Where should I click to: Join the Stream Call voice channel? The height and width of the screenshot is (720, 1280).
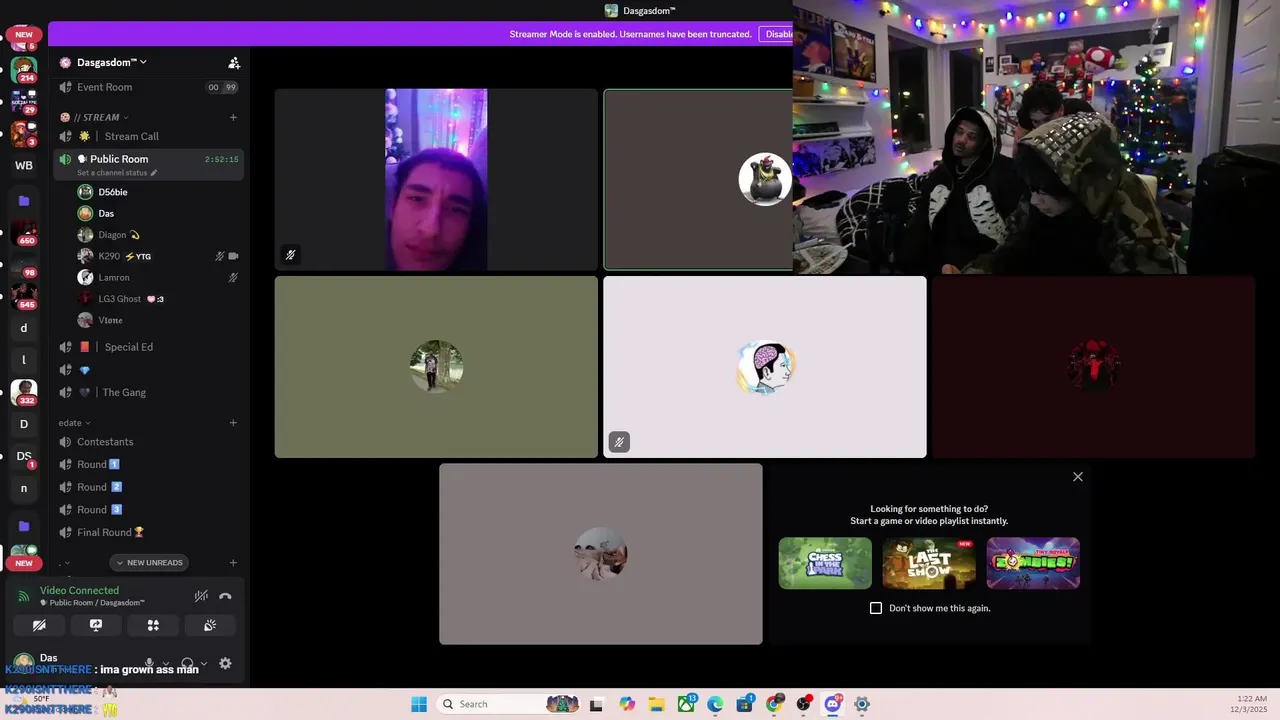click(148, 136)
